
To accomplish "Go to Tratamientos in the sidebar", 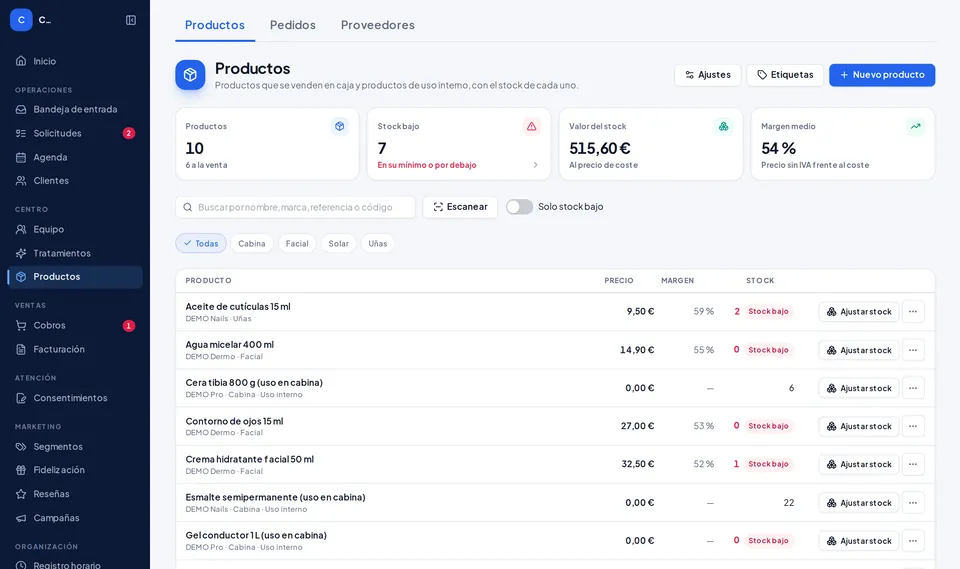I will point(75,253).
